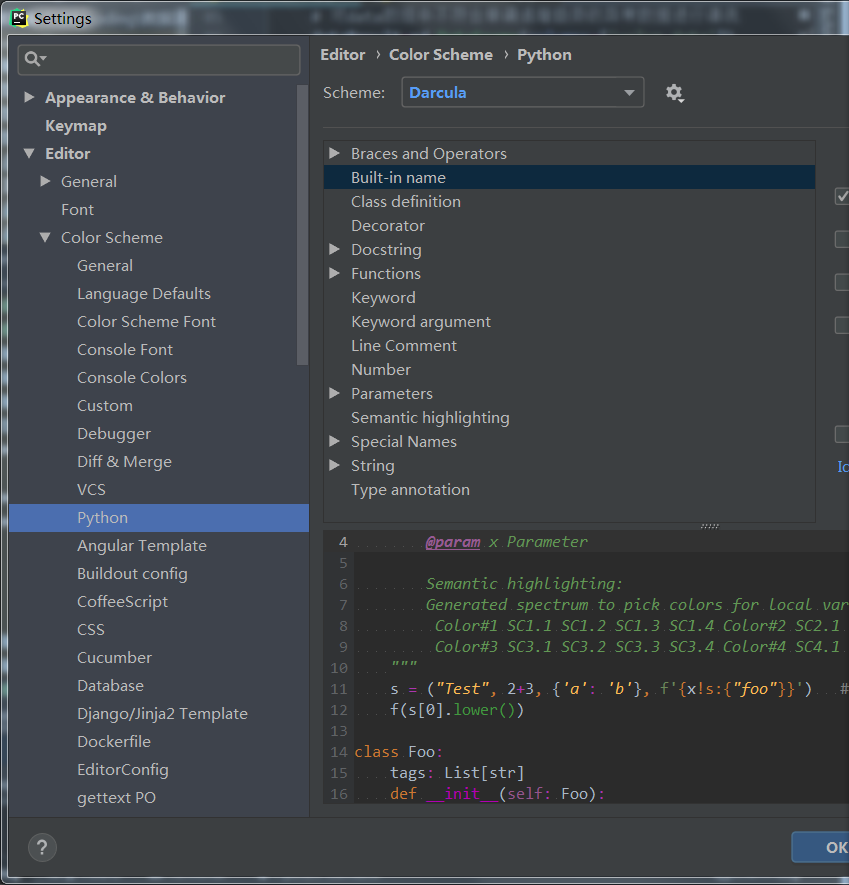Select Keymap in settings tree
This screenshot has height=885, width=849.
(76, 125)
